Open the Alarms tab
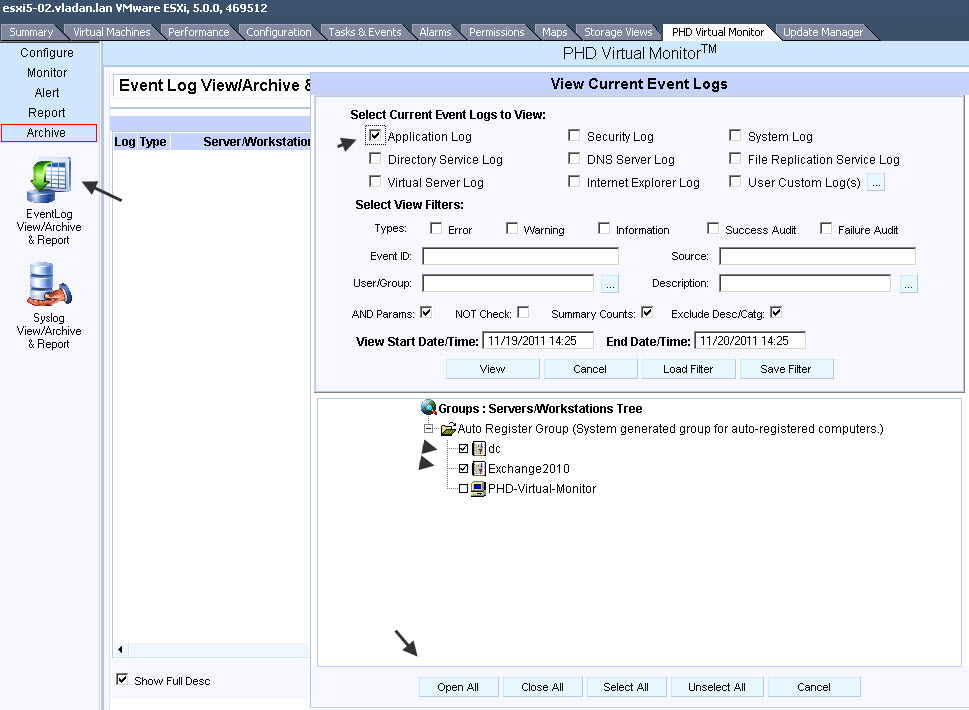This screenshot has width=969, height=710. click(x=435, y=32)
